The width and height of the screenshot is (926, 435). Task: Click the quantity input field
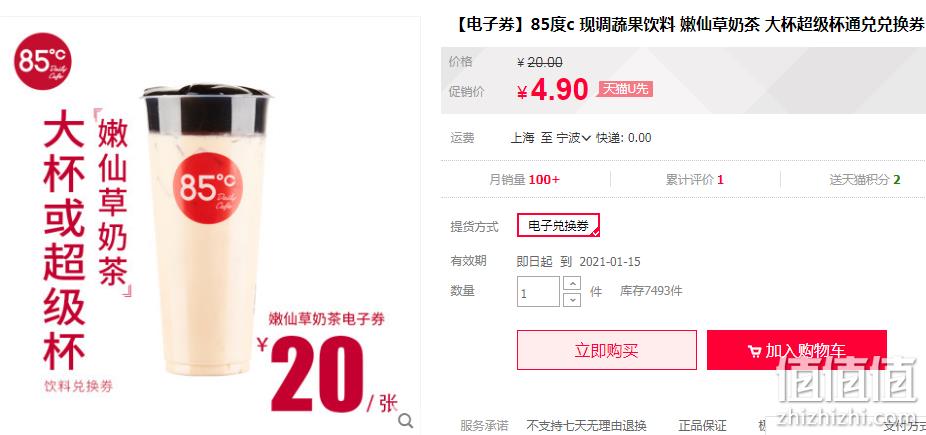pos(538,292)
